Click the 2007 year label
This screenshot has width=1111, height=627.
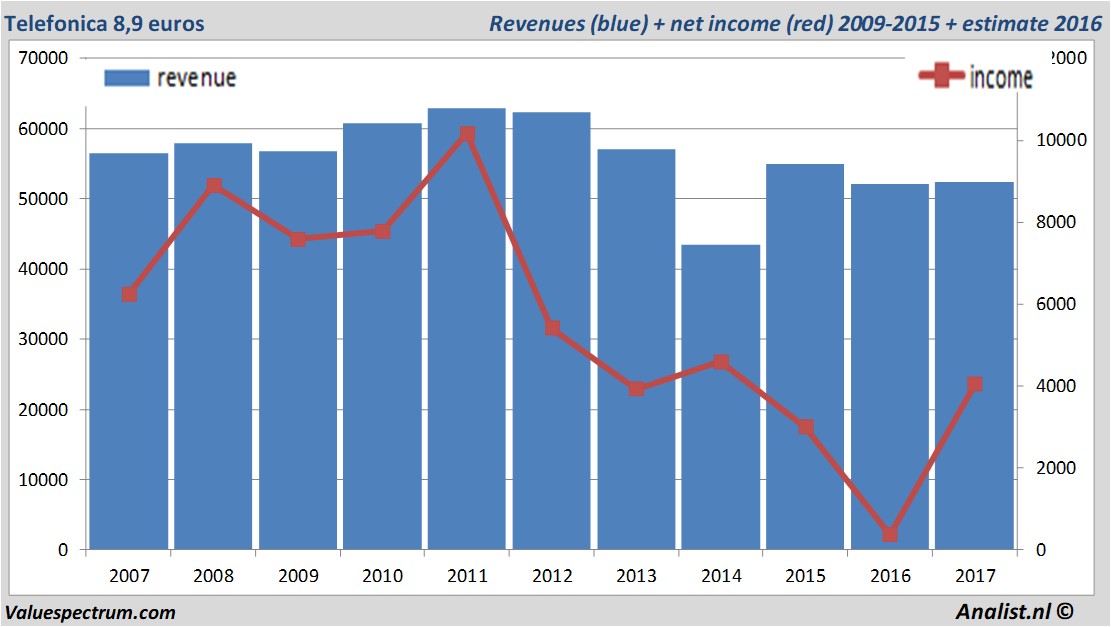pos(129,576)
